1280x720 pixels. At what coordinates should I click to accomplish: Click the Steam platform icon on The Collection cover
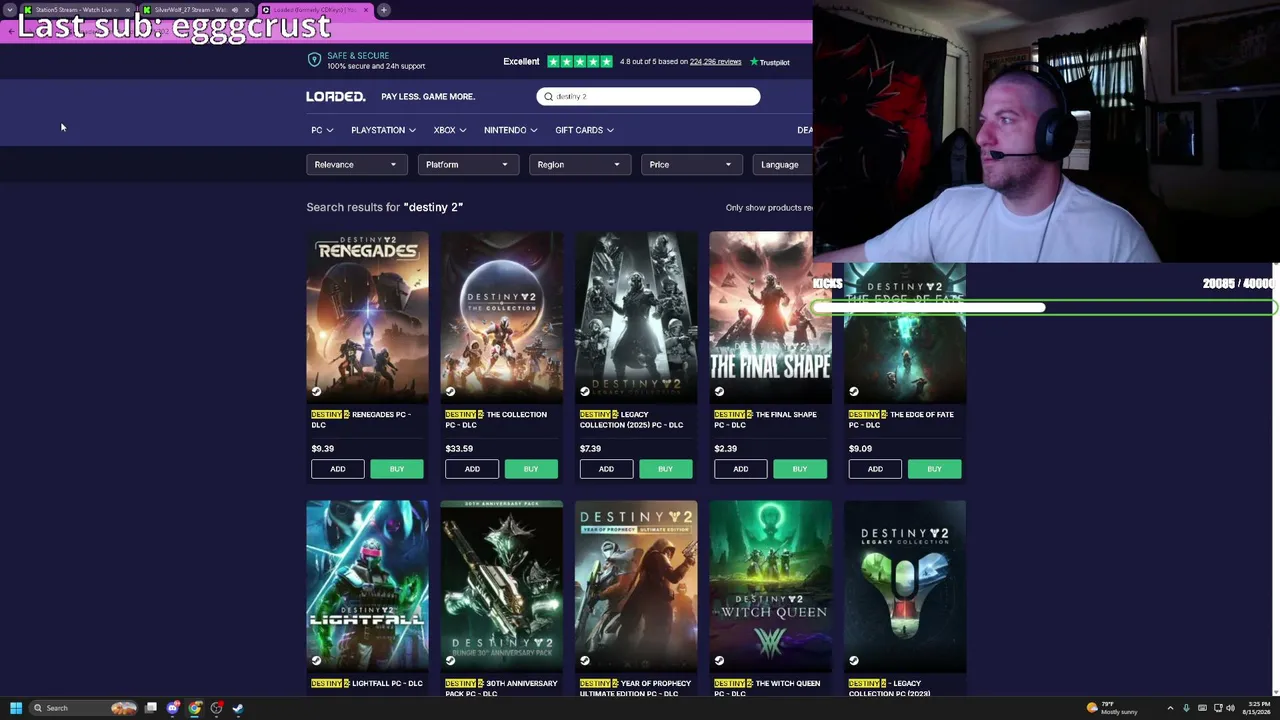coord(450,391)
